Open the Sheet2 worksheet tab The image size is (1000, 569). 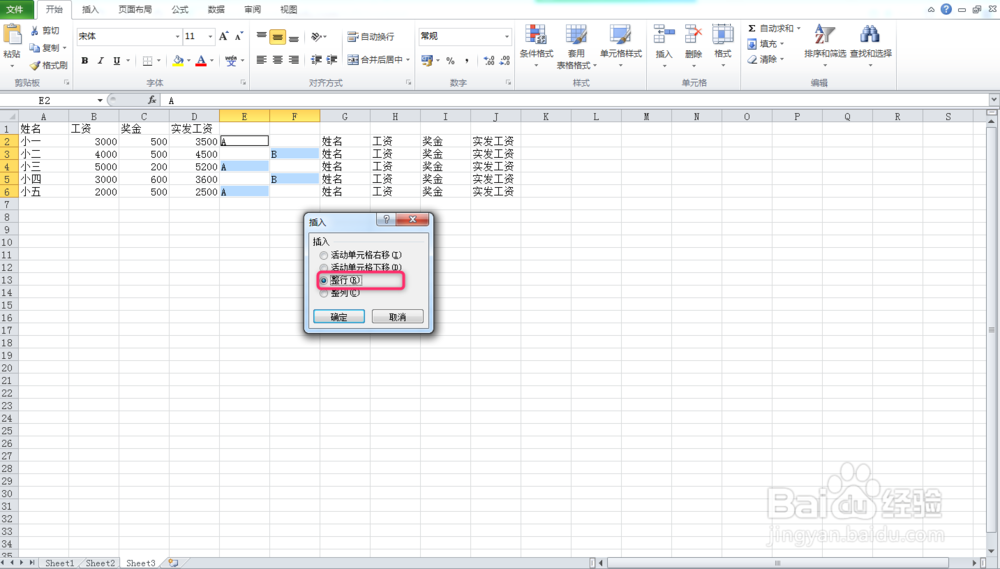point(100,563)
